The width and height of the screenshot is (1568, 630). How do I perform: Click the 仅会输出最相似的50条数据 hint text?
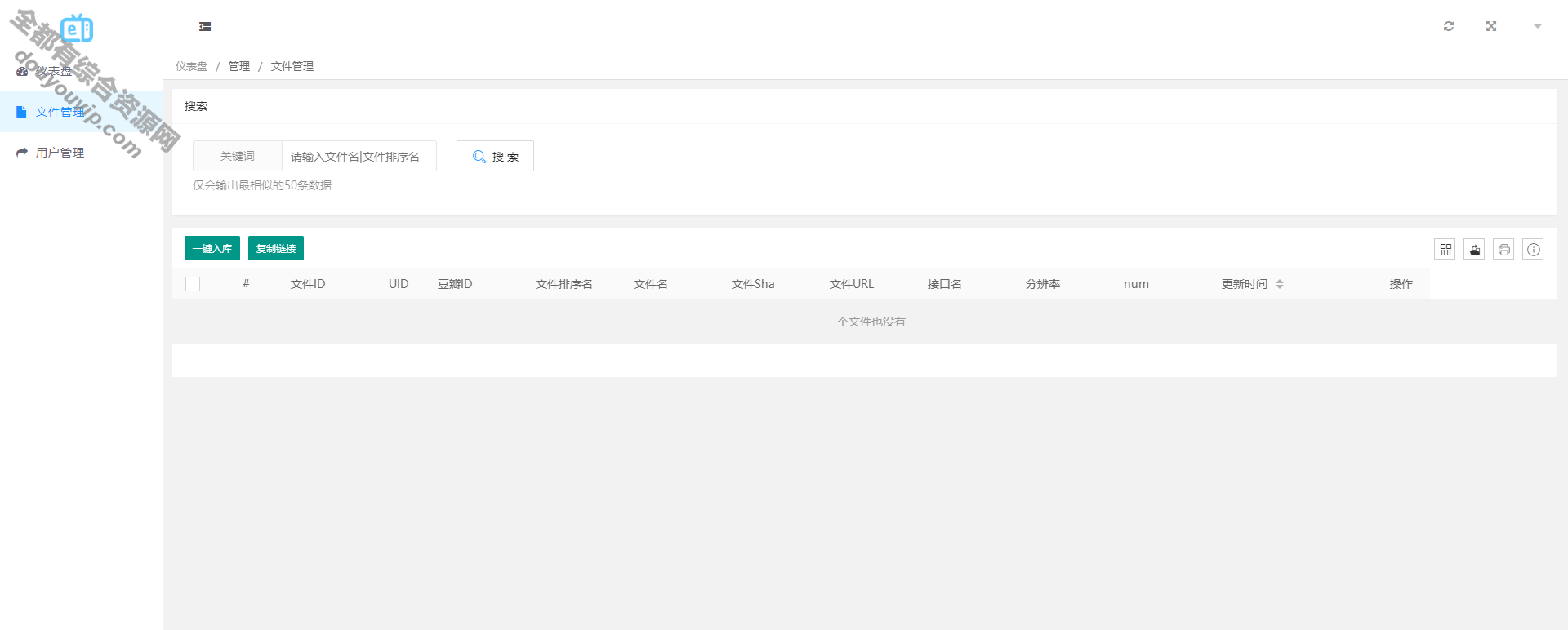pyautogui.click(x=262, y=185)
